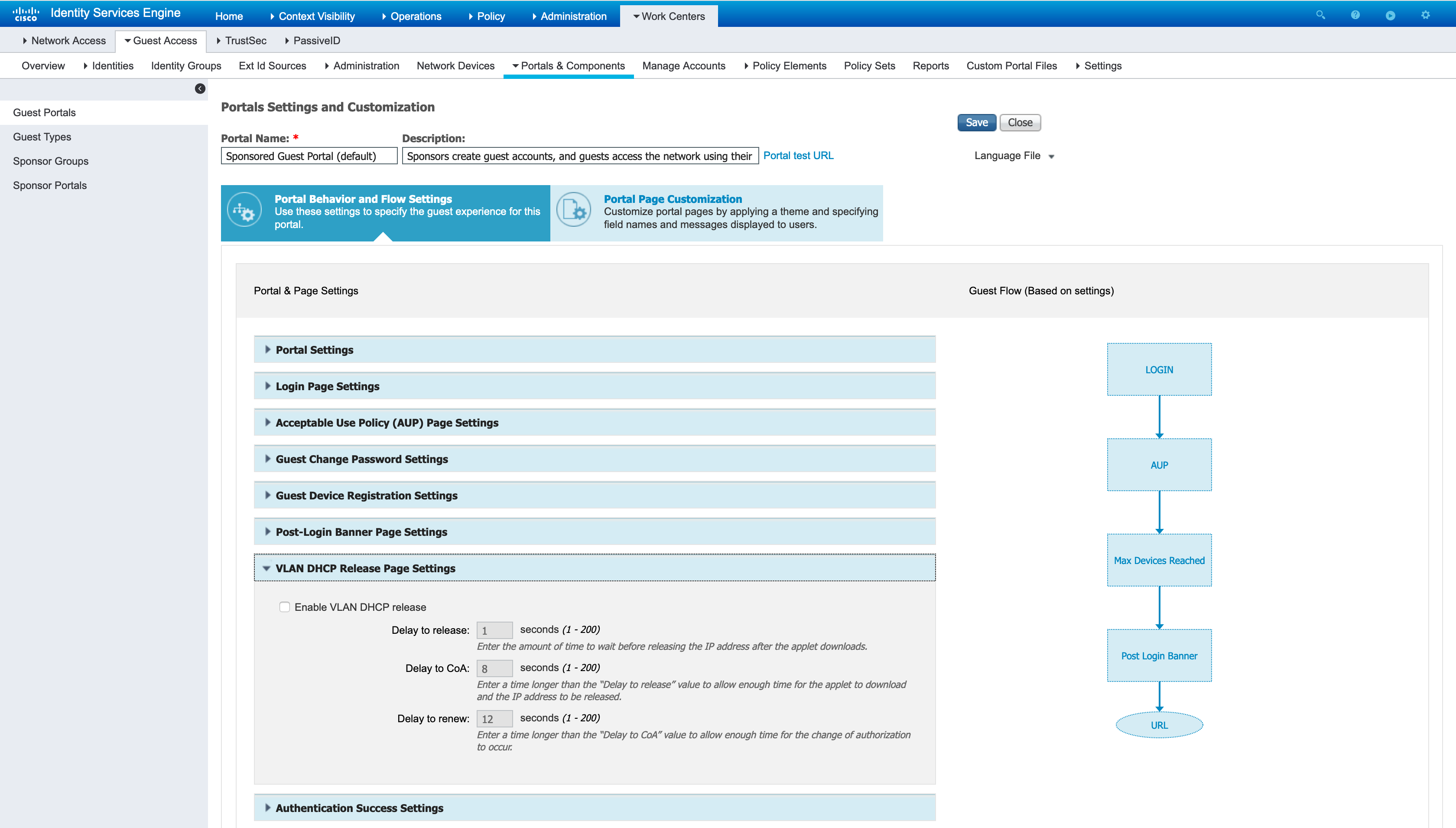Image resolution: width=1456 pixels, height=828 pixels.
Task: Click the Cisco logo icon
Action: tap(26, 13)
